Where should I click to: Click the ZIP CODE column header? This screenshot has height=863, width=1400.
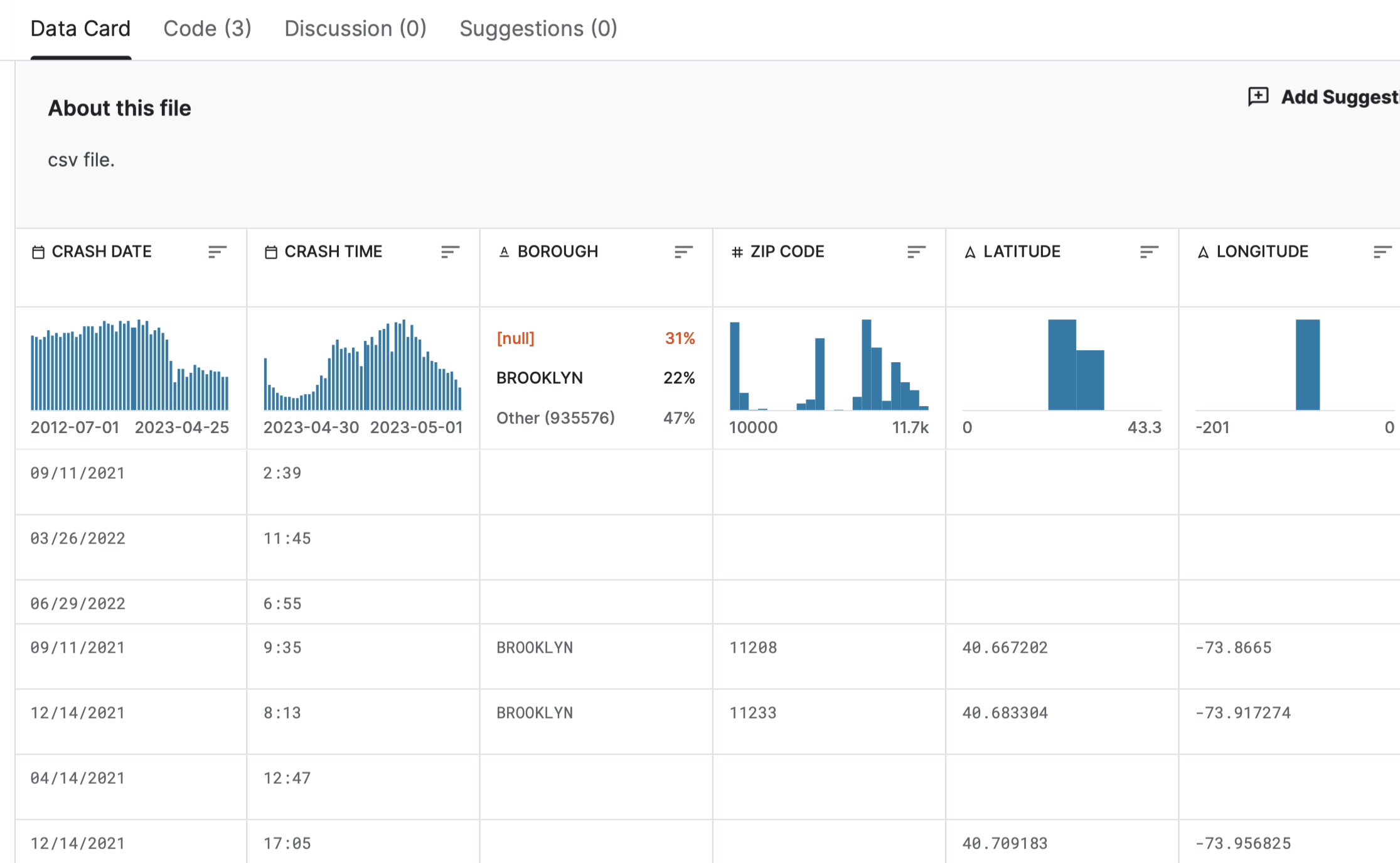[x=788, y=252]
